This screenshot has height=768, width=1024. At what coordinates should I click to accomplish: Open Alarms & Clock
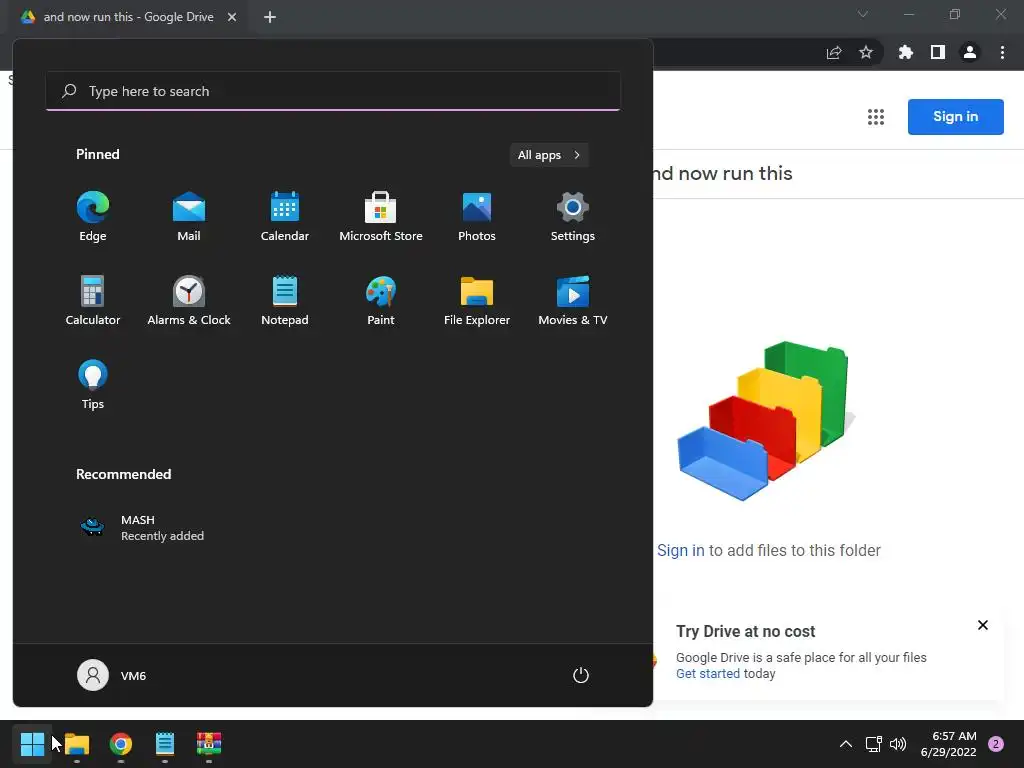[x=189, y=301]
